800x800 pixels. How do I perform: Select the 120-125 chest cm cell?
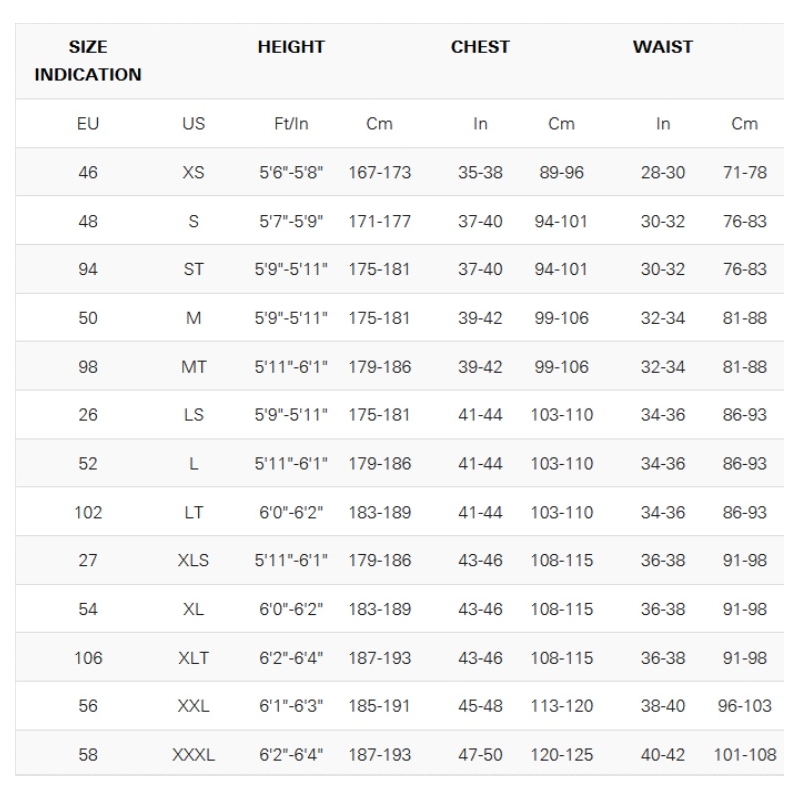561,755
